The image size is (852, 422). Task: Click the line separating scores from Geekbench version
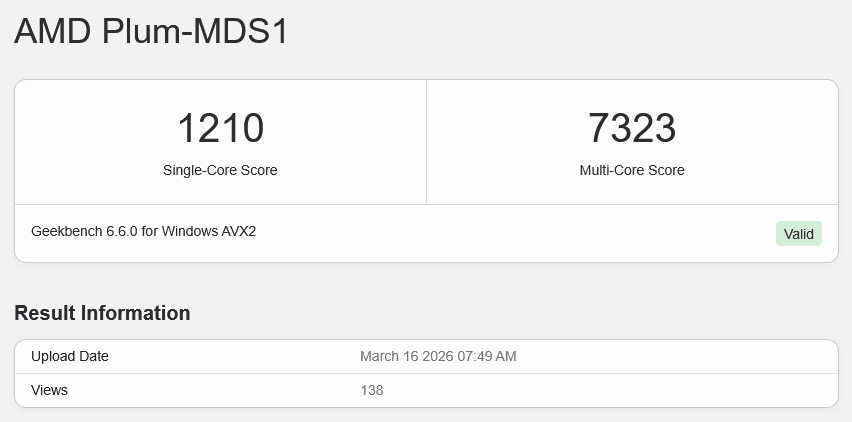(426, 204)
